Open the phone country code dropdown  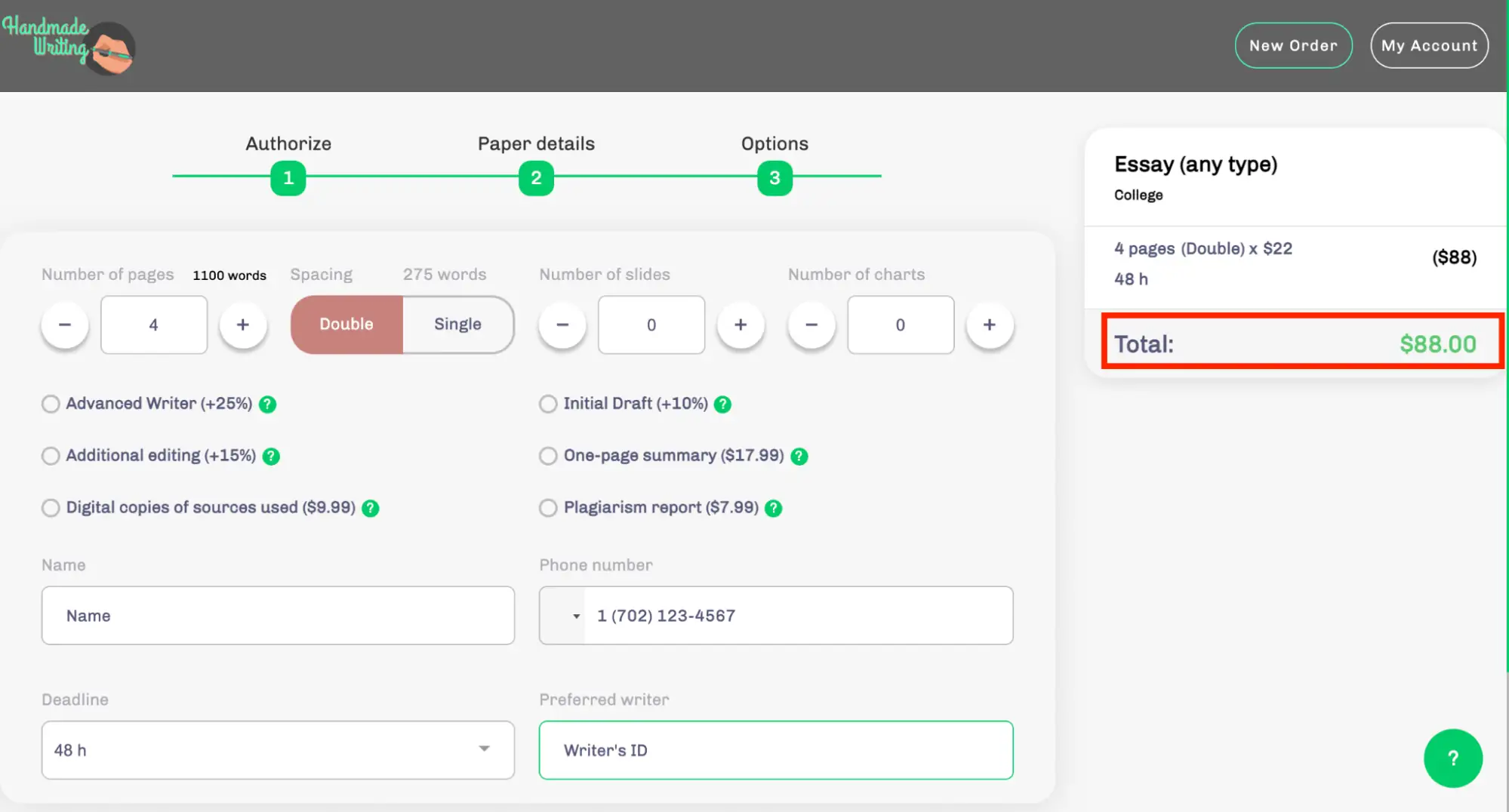tap(563, 616)
